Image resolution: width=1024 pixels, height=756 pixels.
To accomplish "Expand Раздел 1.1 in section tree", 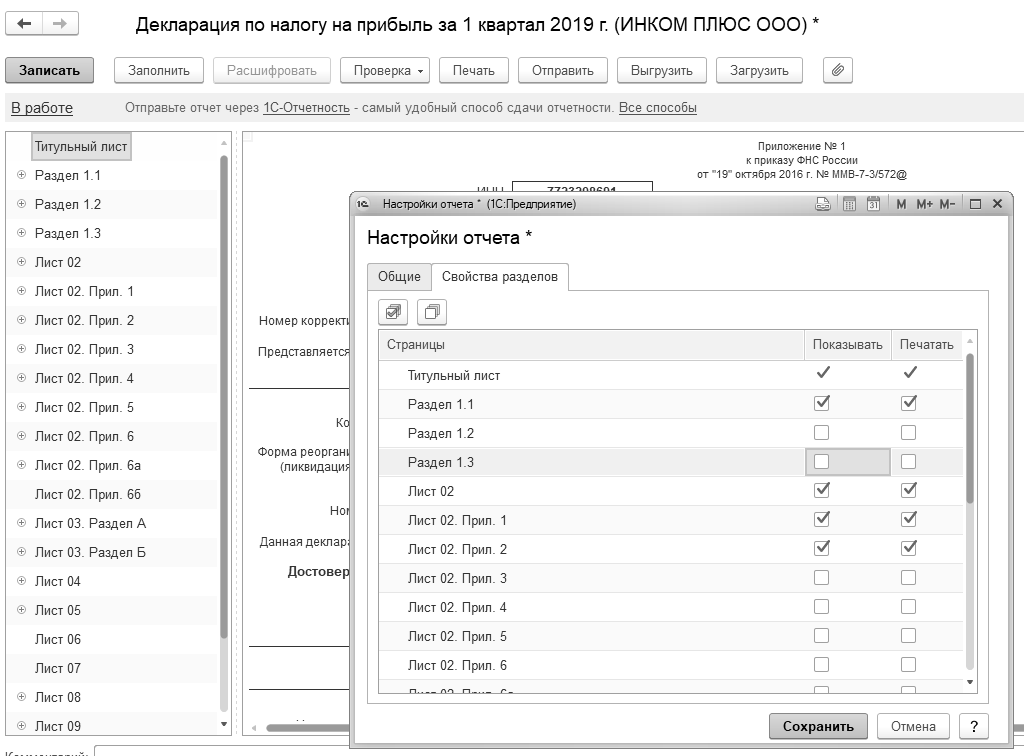I will (x=22, y=175).
